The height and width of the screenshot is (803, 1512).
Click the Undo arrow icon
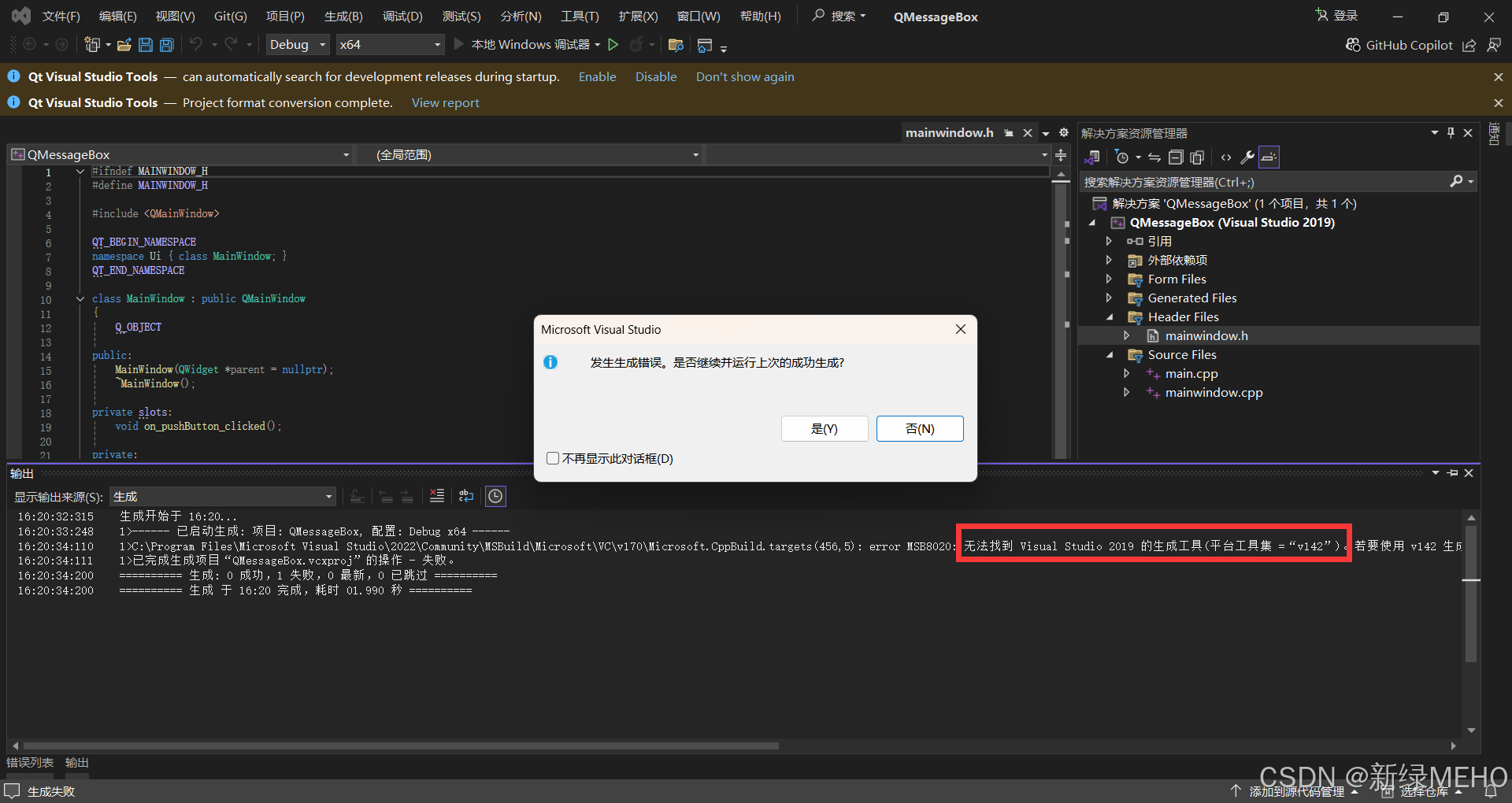(196, 45)
